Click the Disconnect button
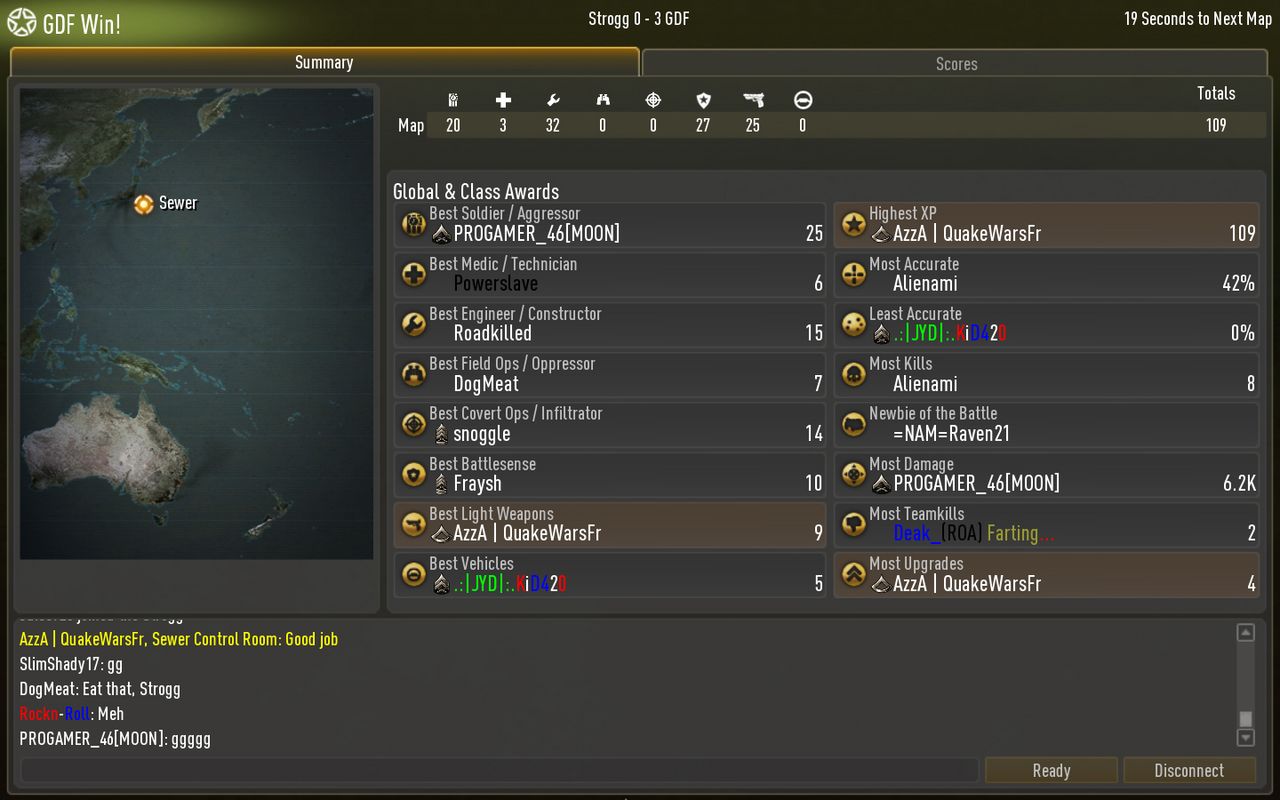The height and width of the screenshot is (800, 1280). [x=1189, y=770]
